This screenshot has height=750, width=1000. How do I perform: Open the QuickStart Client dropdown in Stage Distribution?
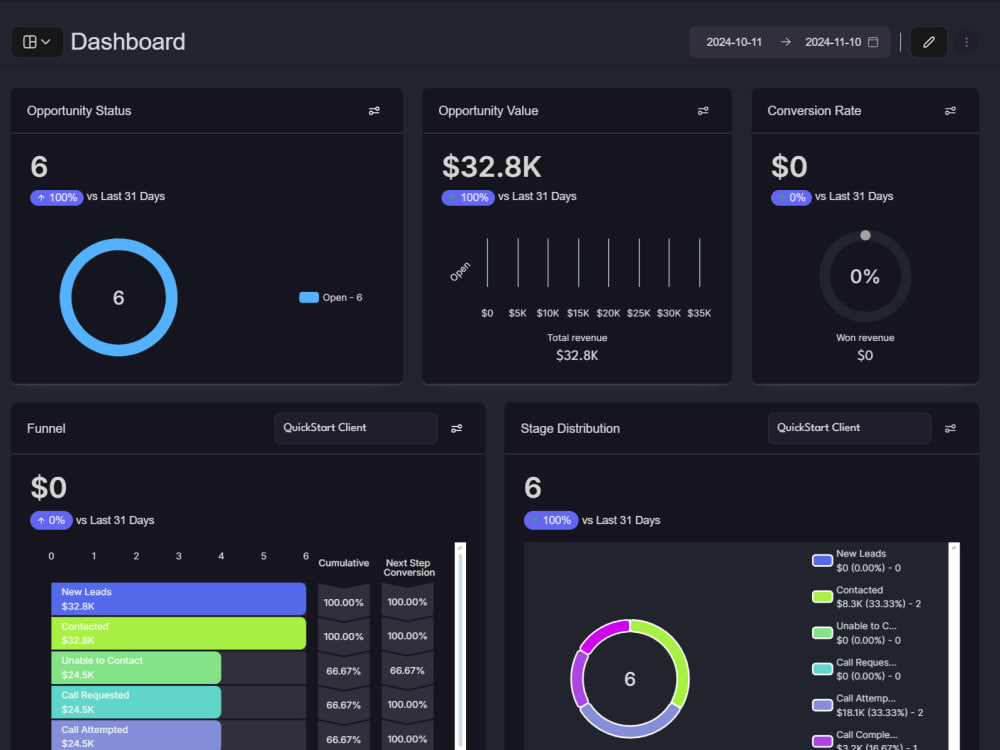tap(849, 428)
